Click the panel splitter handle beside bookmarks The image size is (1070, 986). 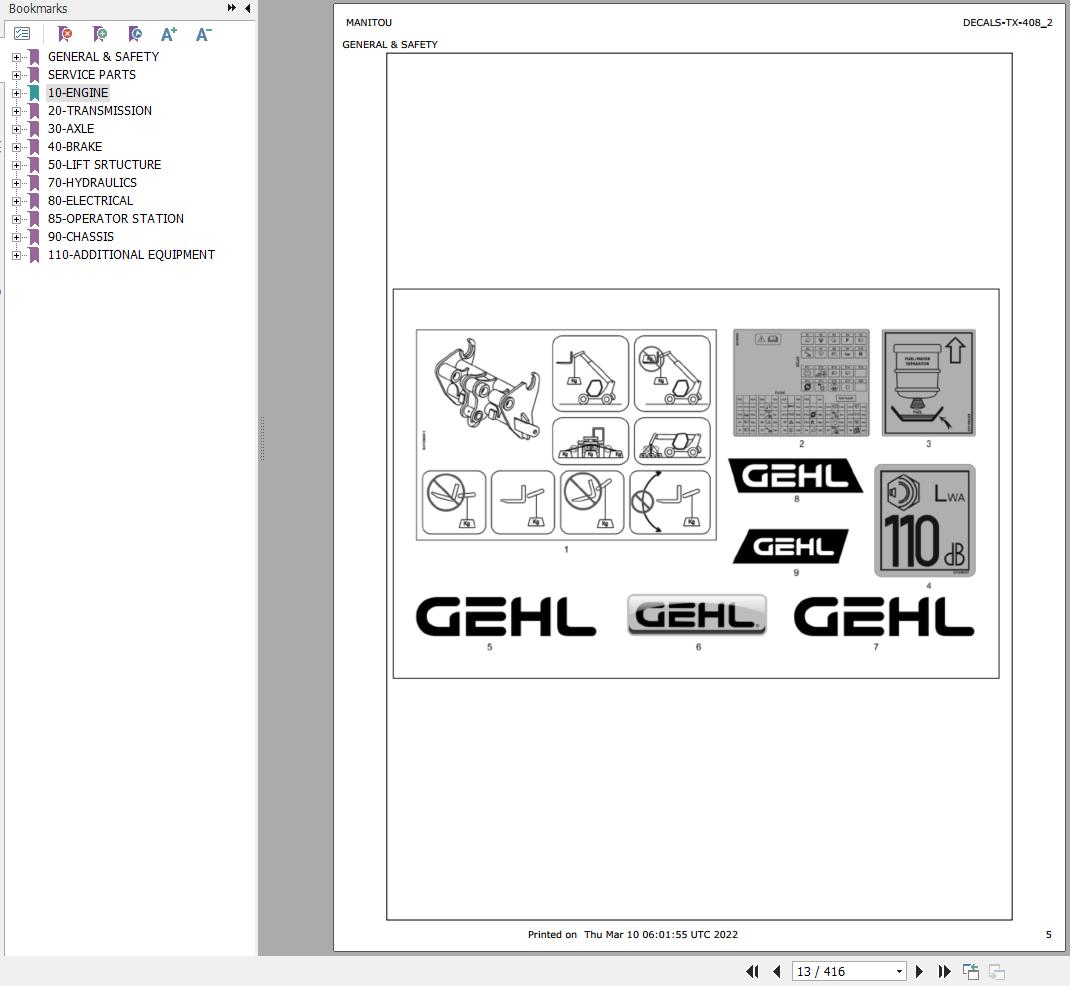coord(262,439)
